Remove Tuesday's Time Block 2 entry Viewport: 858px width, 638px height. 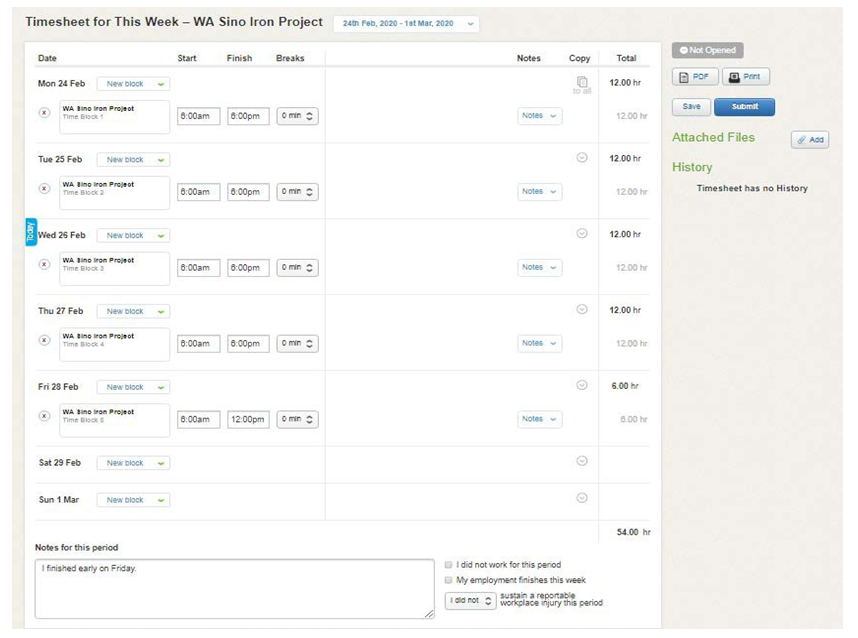click(x=44, y=189)
